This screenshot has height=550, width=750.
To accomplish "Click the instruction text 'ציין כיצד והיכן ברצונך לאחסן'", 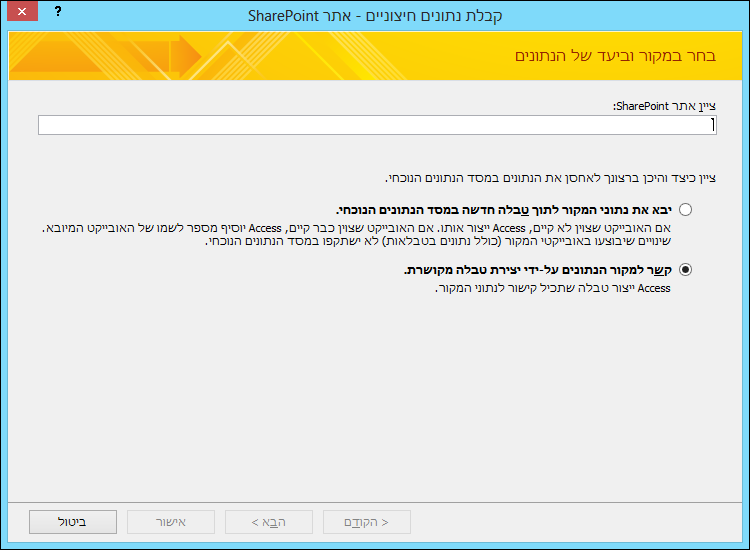I will tap(551, 178).
